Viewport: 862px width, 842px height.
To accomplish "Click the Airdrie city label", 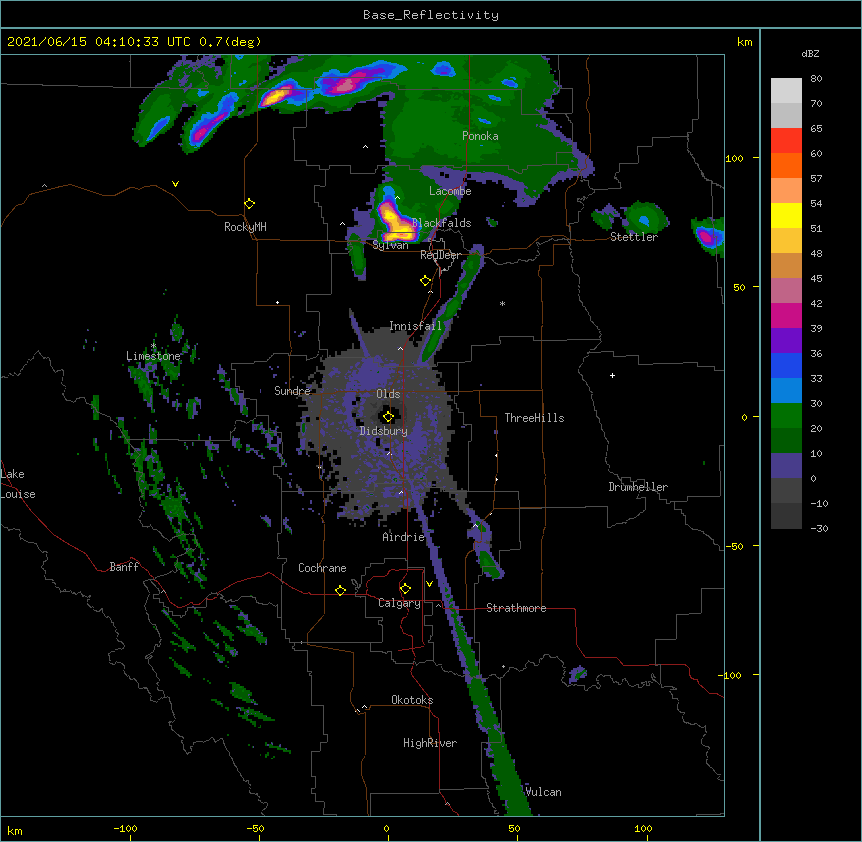I will coord(403,537).
